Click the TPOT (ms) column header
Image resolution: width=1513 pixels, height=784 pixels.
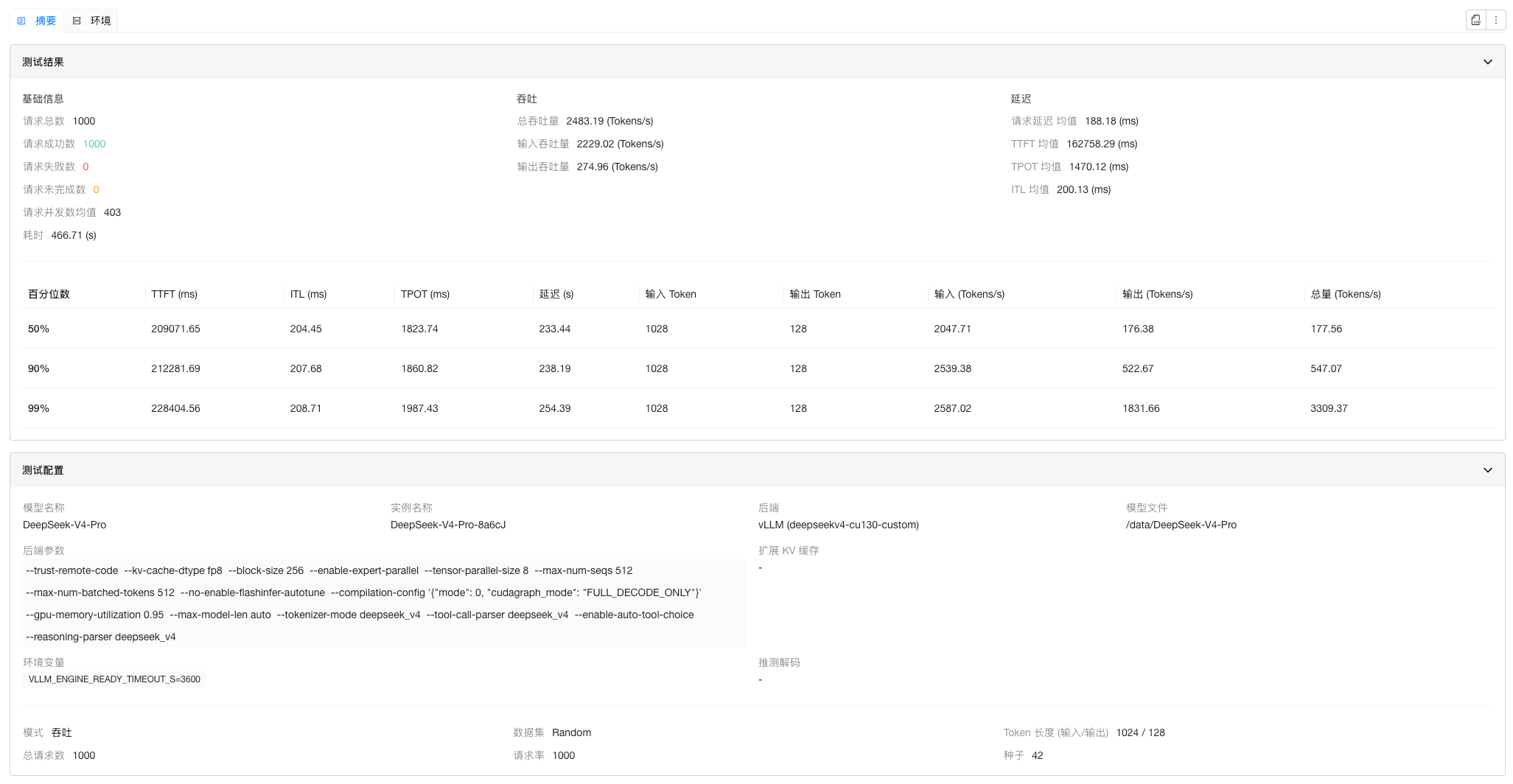pos(424,294)
